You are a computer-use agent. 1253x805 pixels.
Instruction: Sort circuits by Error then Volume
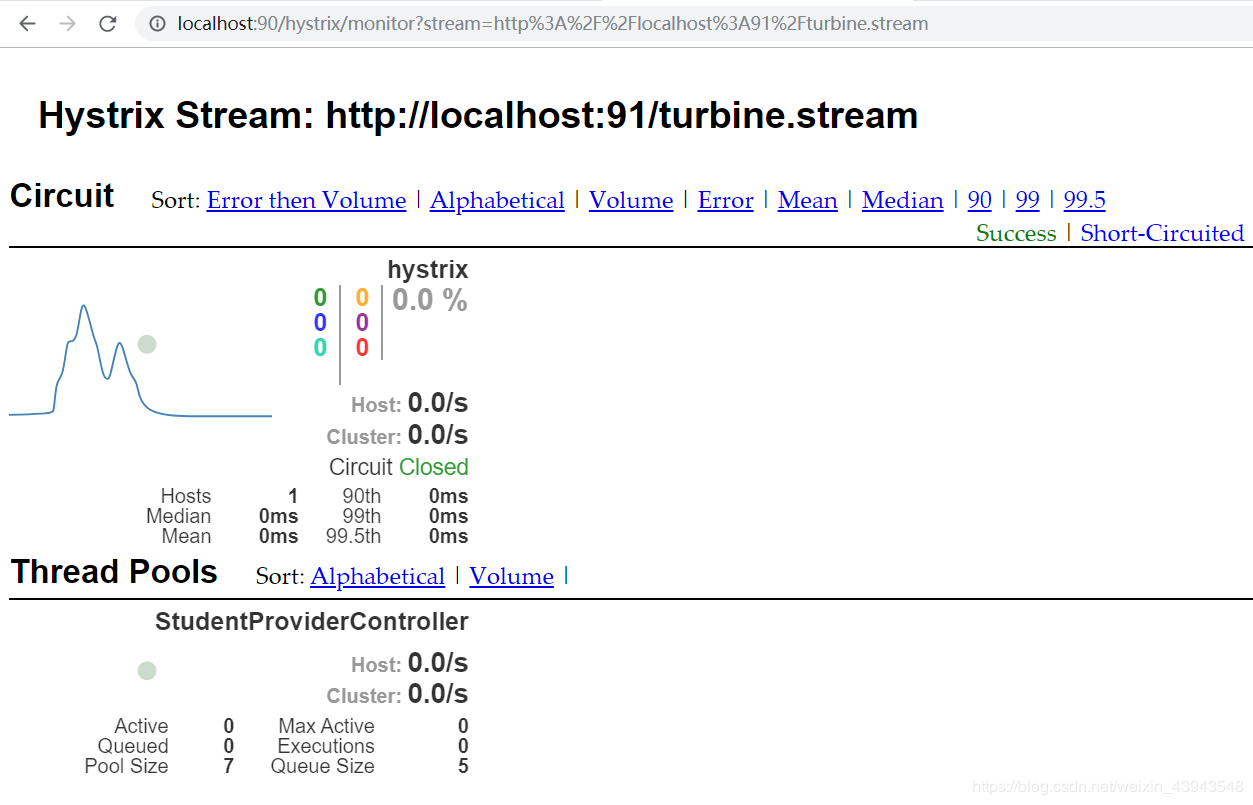306,201
